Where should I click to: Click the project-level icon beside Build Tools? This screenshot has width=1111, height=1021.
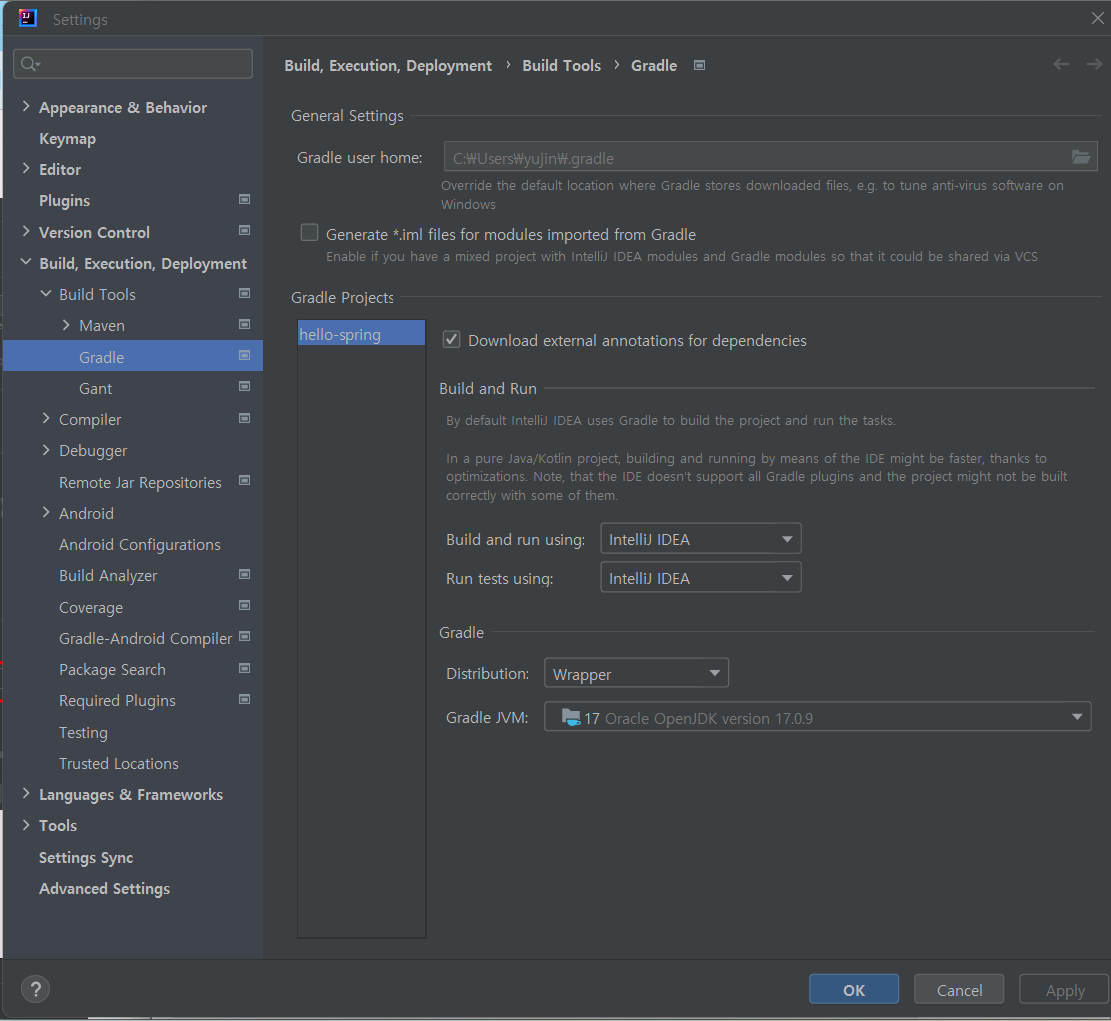click(244, 293)
